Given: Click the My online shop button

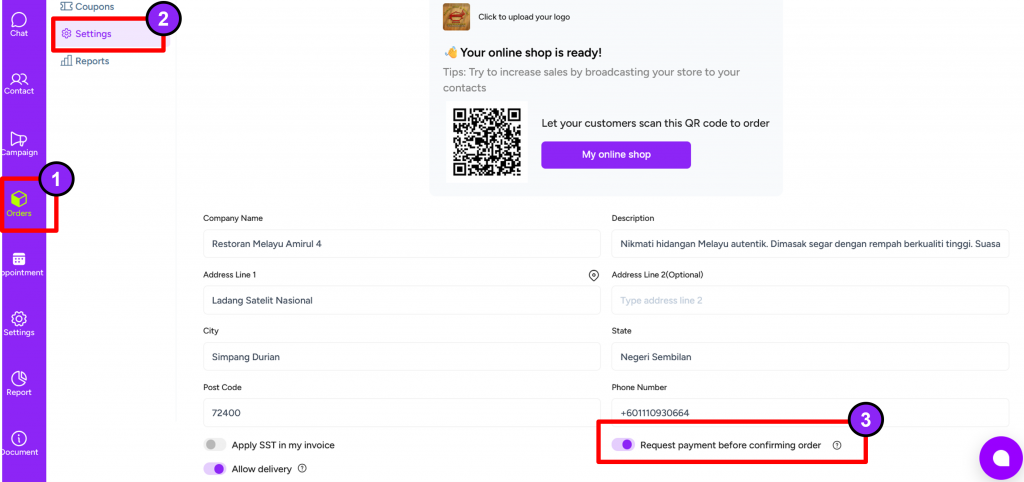Looking at the screenshot, I should pyautogui.click(x=616, y=155).
